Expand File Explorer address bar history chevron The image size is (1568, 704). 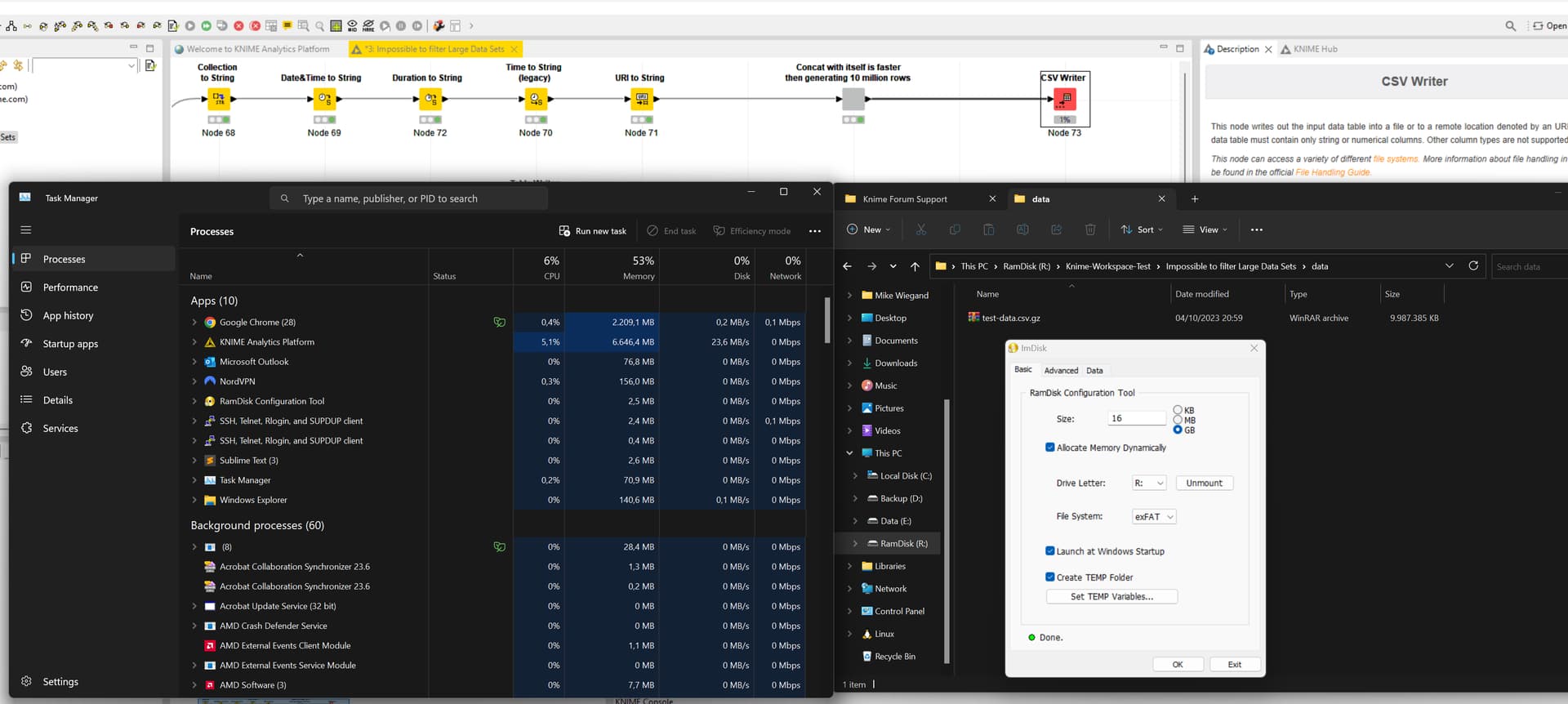point(1450,265)
